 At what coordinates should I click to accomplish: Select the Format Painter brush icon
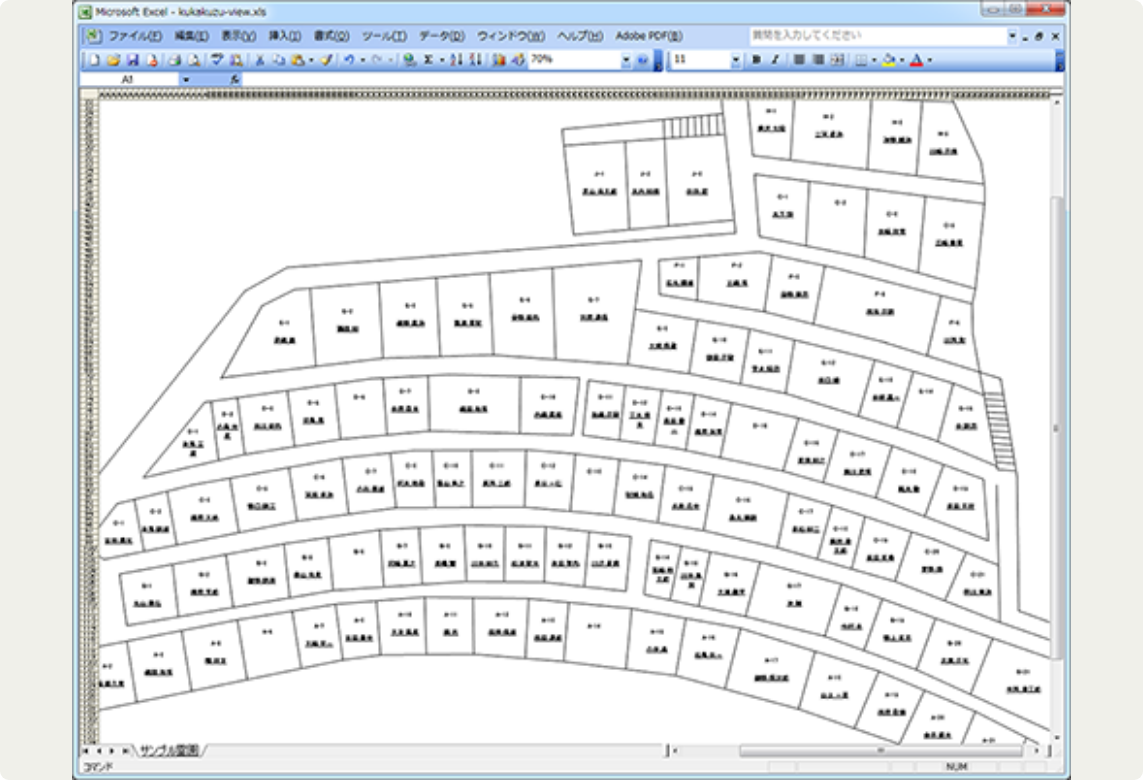(327, 60)
